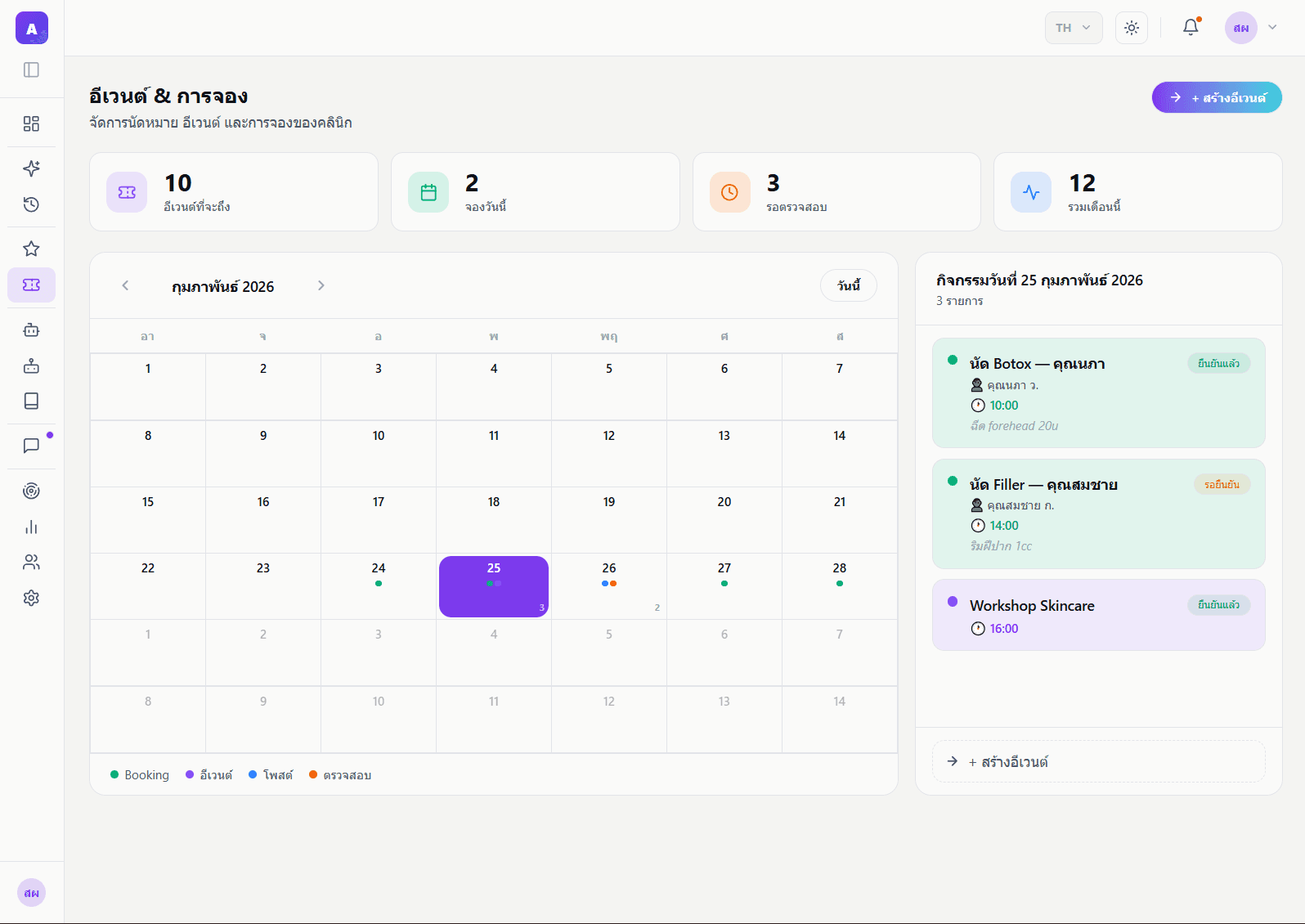
Task: Click the gradient สร้างอีเวนต์ button at top
Action: click(x=1216, y=97)
